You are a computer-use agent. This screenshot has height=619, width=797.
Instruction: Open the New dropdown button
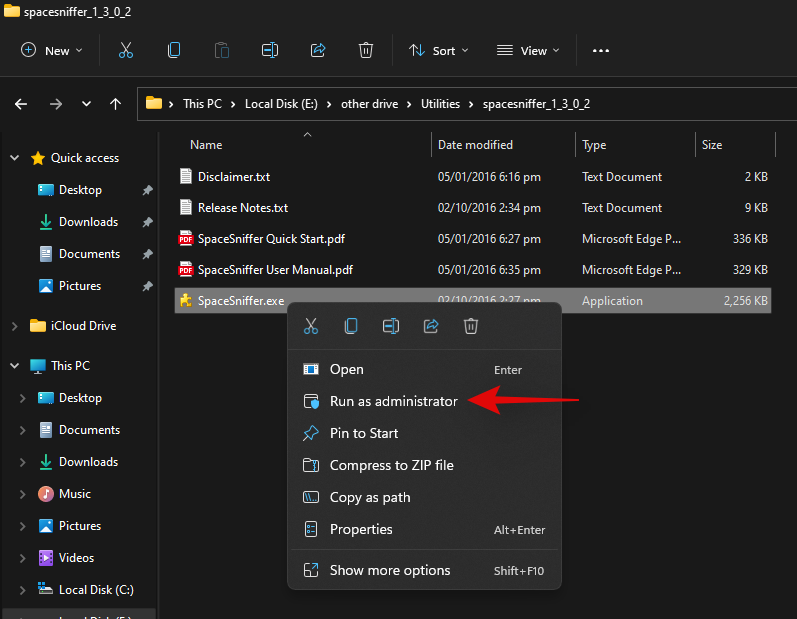tap(52, 50)
